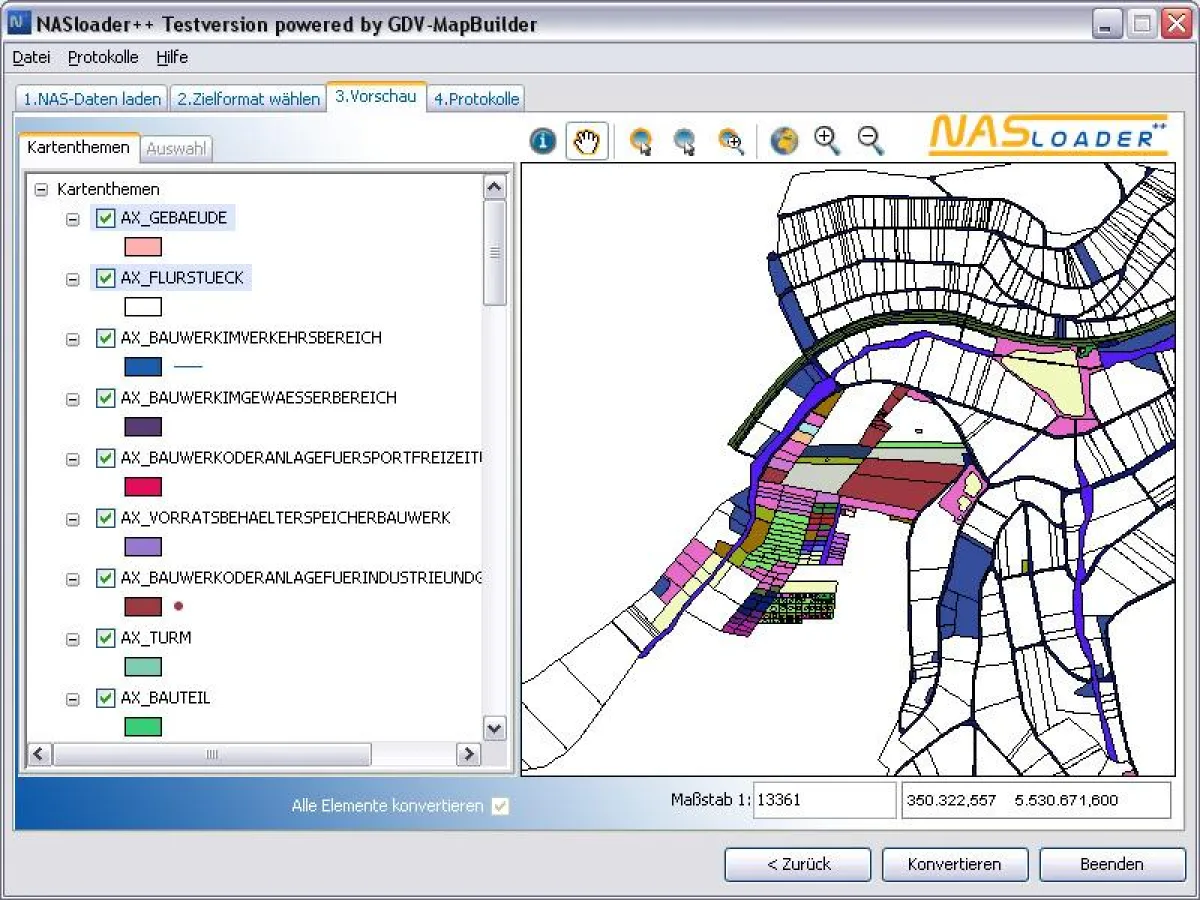Click the Maßstab scale input field

824,800
